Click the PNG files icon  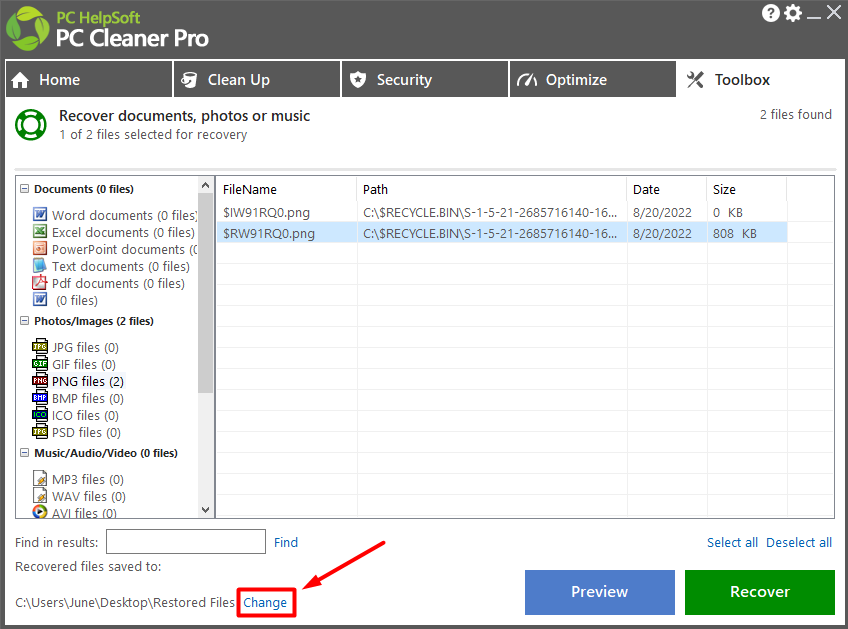pos(39,380)
